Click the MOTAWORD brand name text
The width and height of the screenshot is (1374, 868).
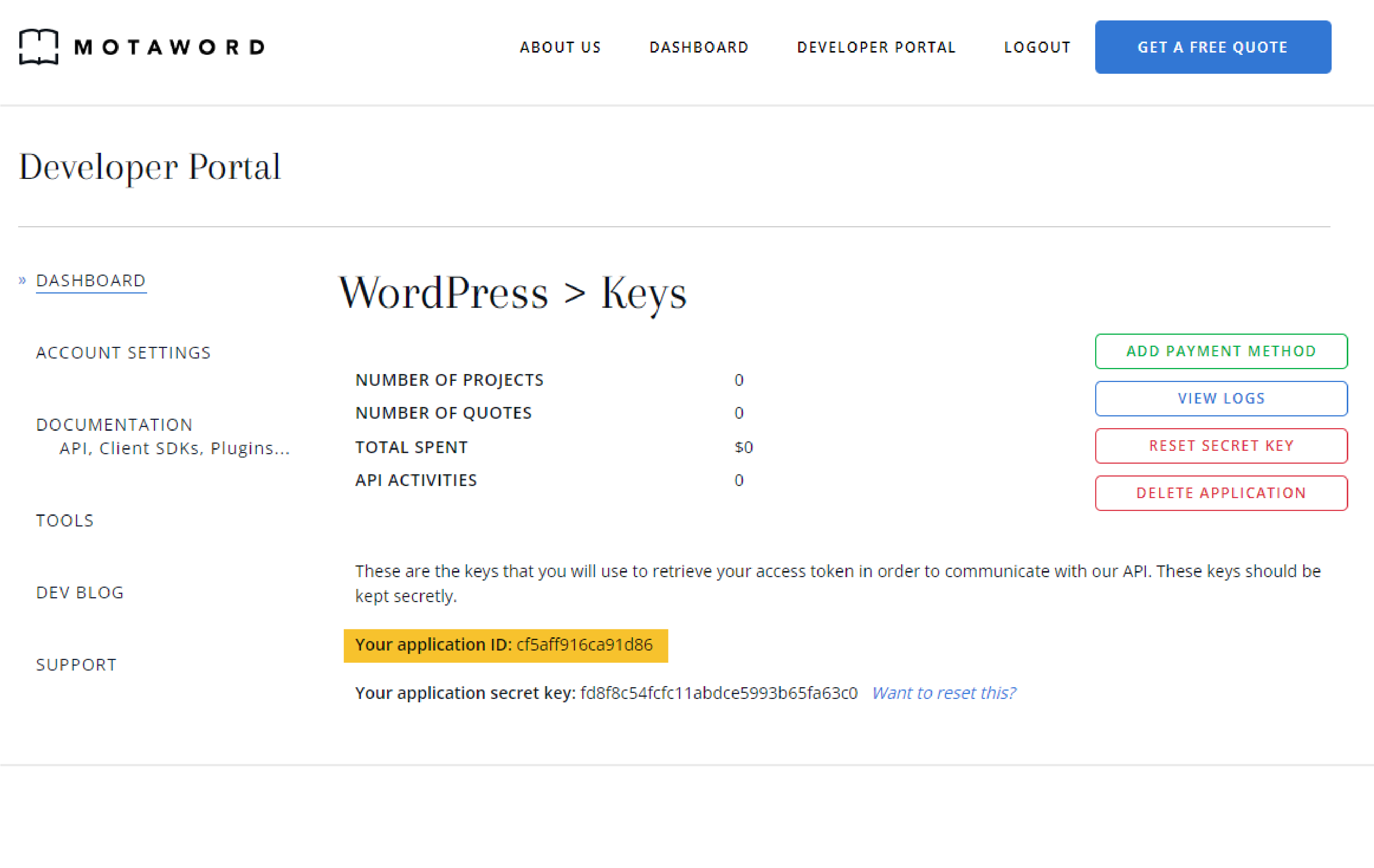[169, 47]
